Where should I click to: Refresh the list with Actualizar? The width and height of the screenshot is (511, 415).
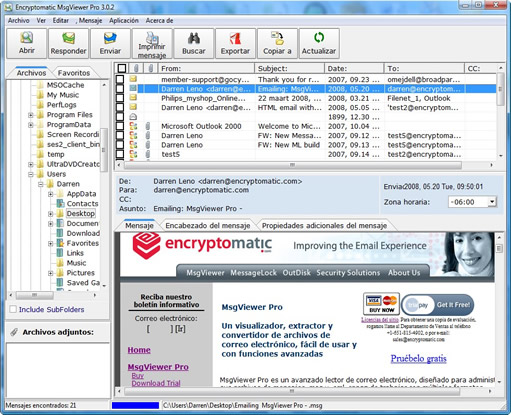(319, 44)
